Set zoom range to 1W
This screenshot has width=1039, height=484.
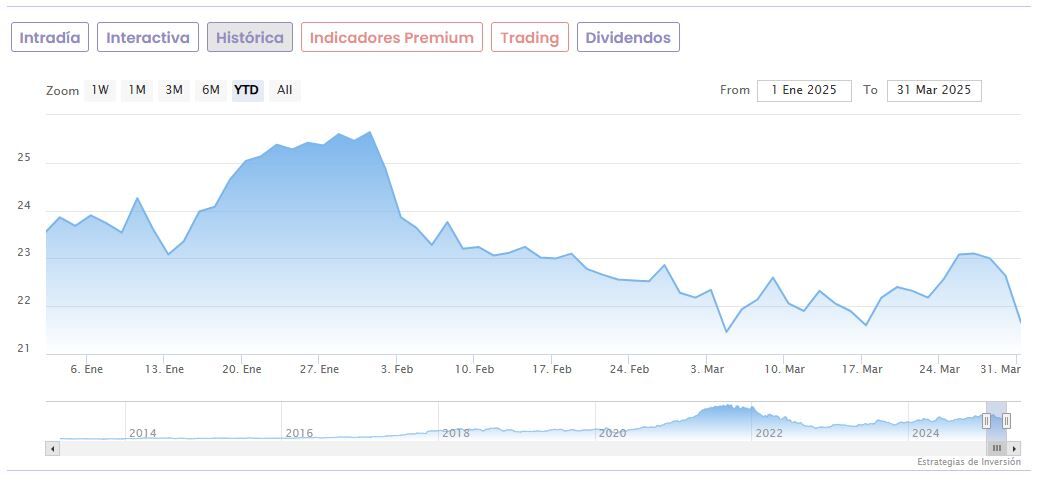100,90
